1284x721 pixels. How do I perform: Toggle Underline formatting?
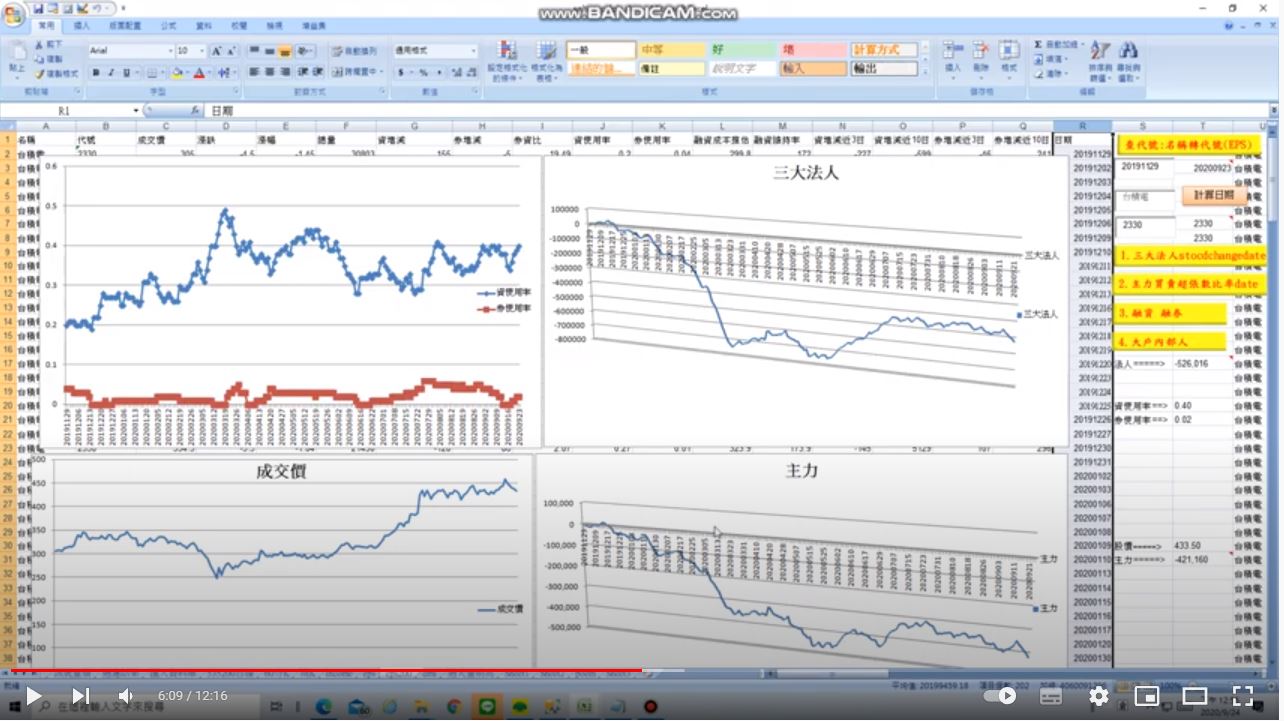[126, 73]
